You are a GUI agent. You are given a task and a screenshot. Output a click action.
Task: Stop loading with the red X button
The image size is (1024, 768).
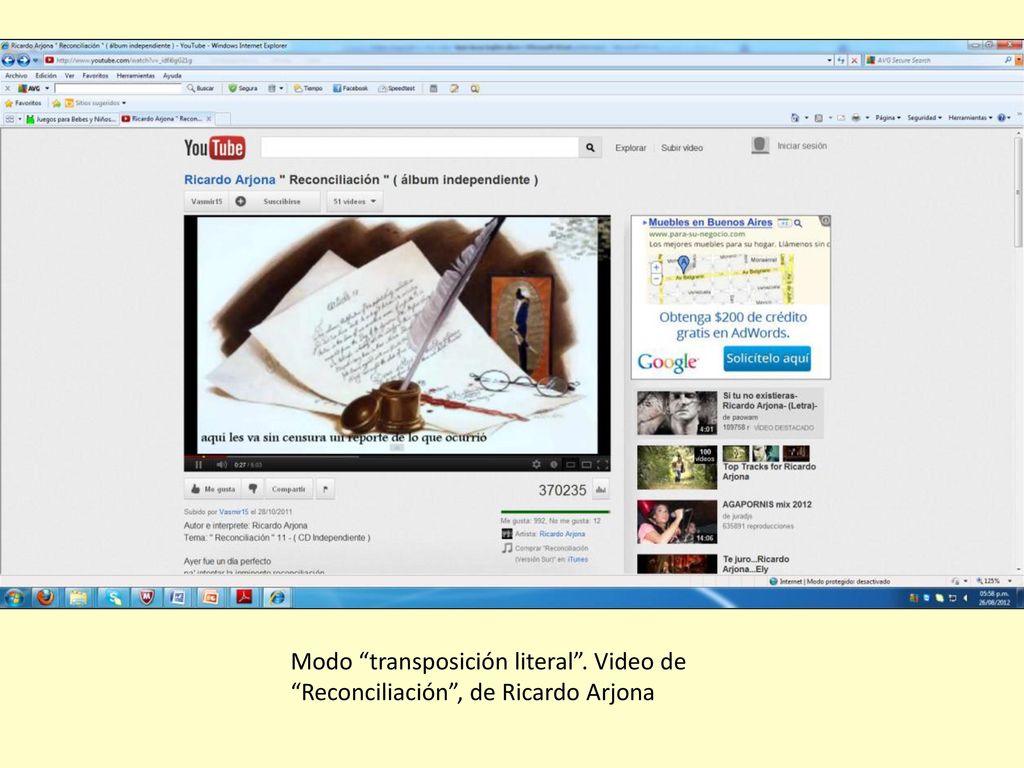854,60
